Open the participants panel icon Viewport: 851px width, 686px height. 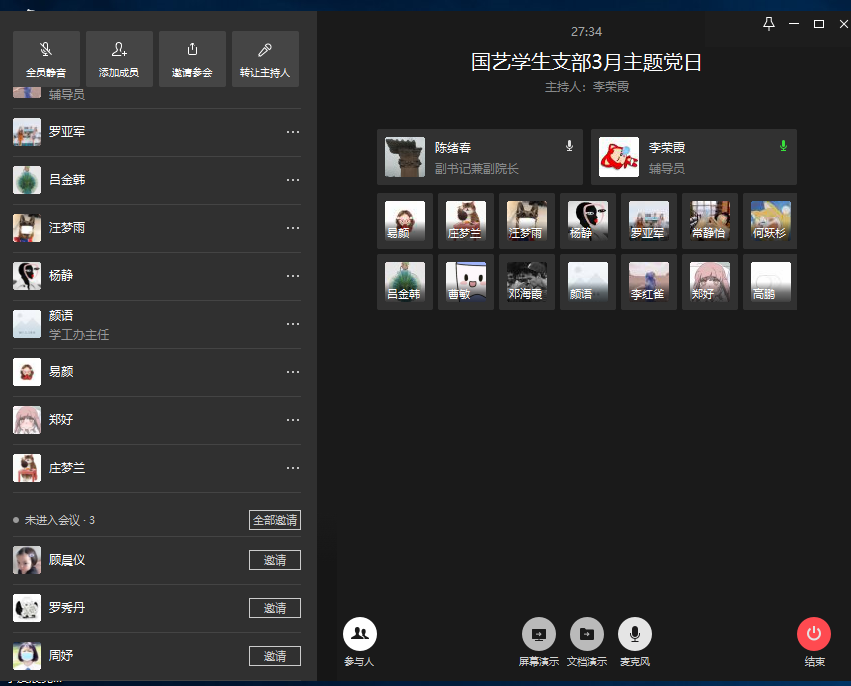(359, 634)
